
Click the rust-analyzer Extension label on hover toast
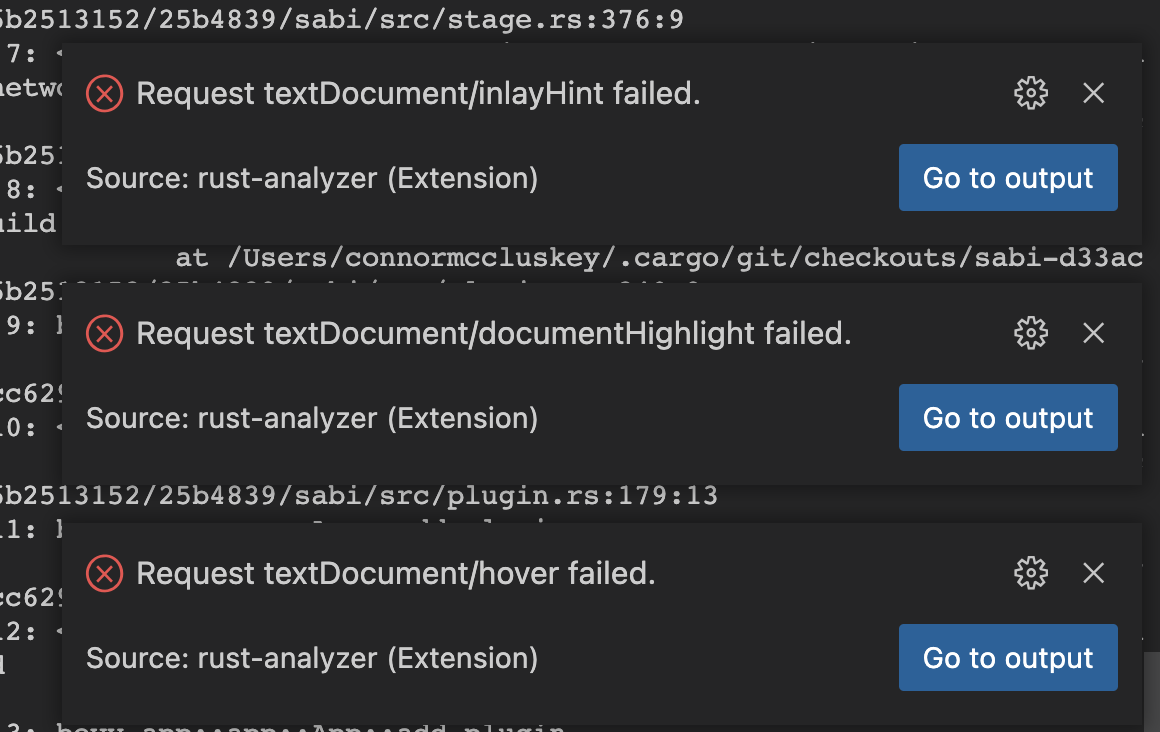312,658
